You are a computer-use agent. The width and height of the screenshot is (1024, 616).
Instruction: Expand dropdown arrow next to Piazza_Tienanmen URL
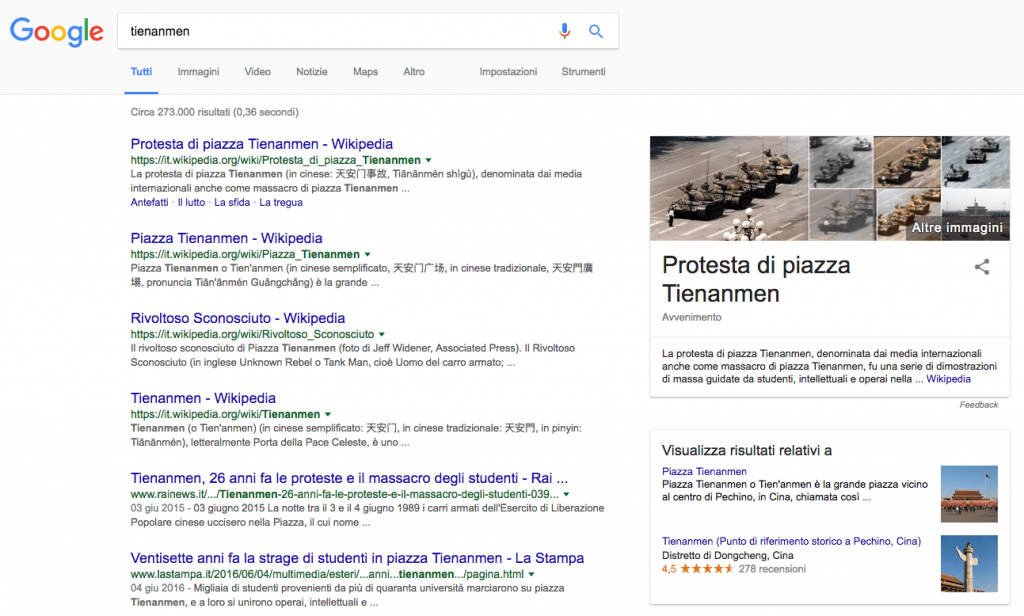(x=367, y=254)
